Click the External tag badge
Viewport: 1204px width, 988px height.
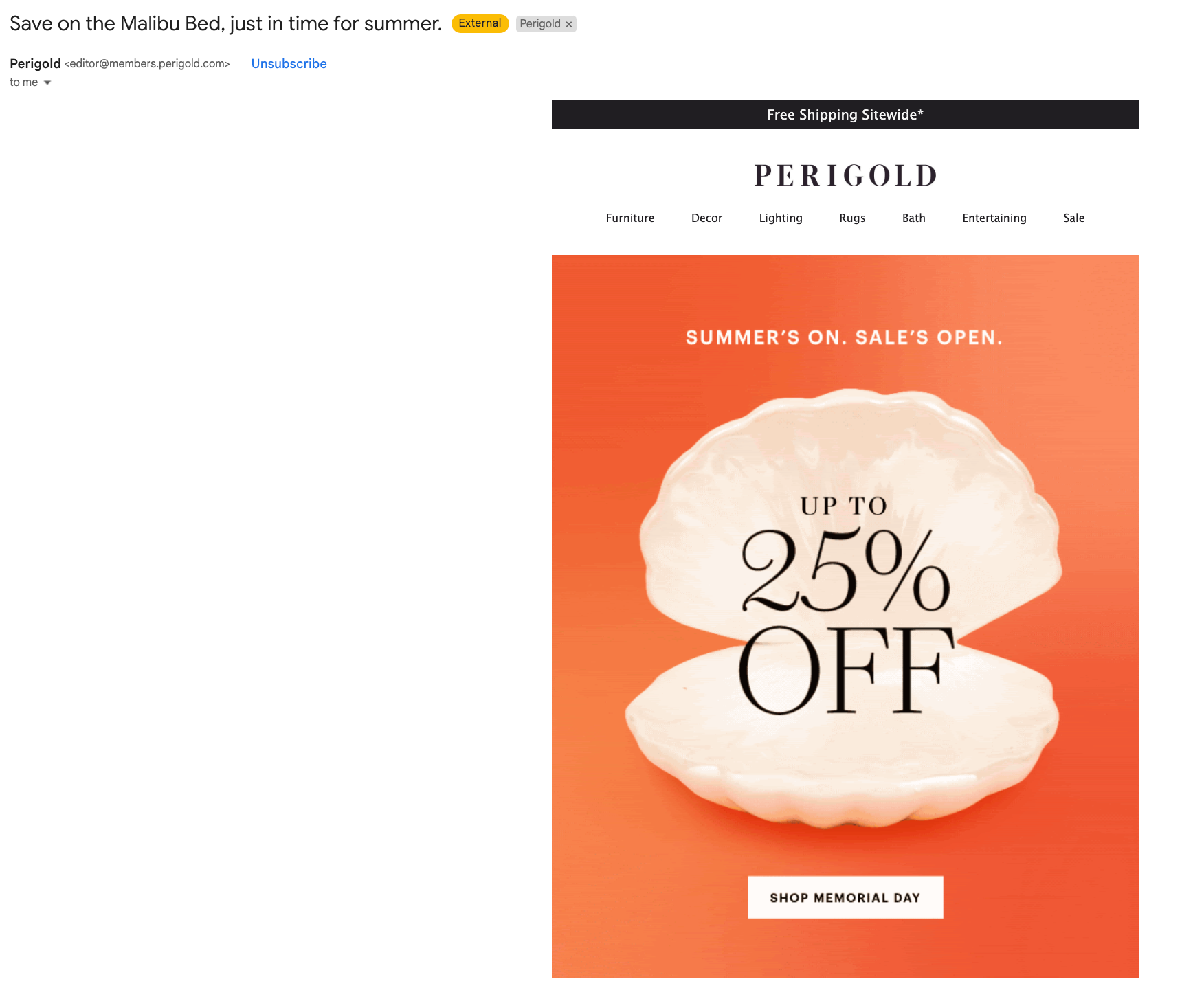(x=480, y=23)
